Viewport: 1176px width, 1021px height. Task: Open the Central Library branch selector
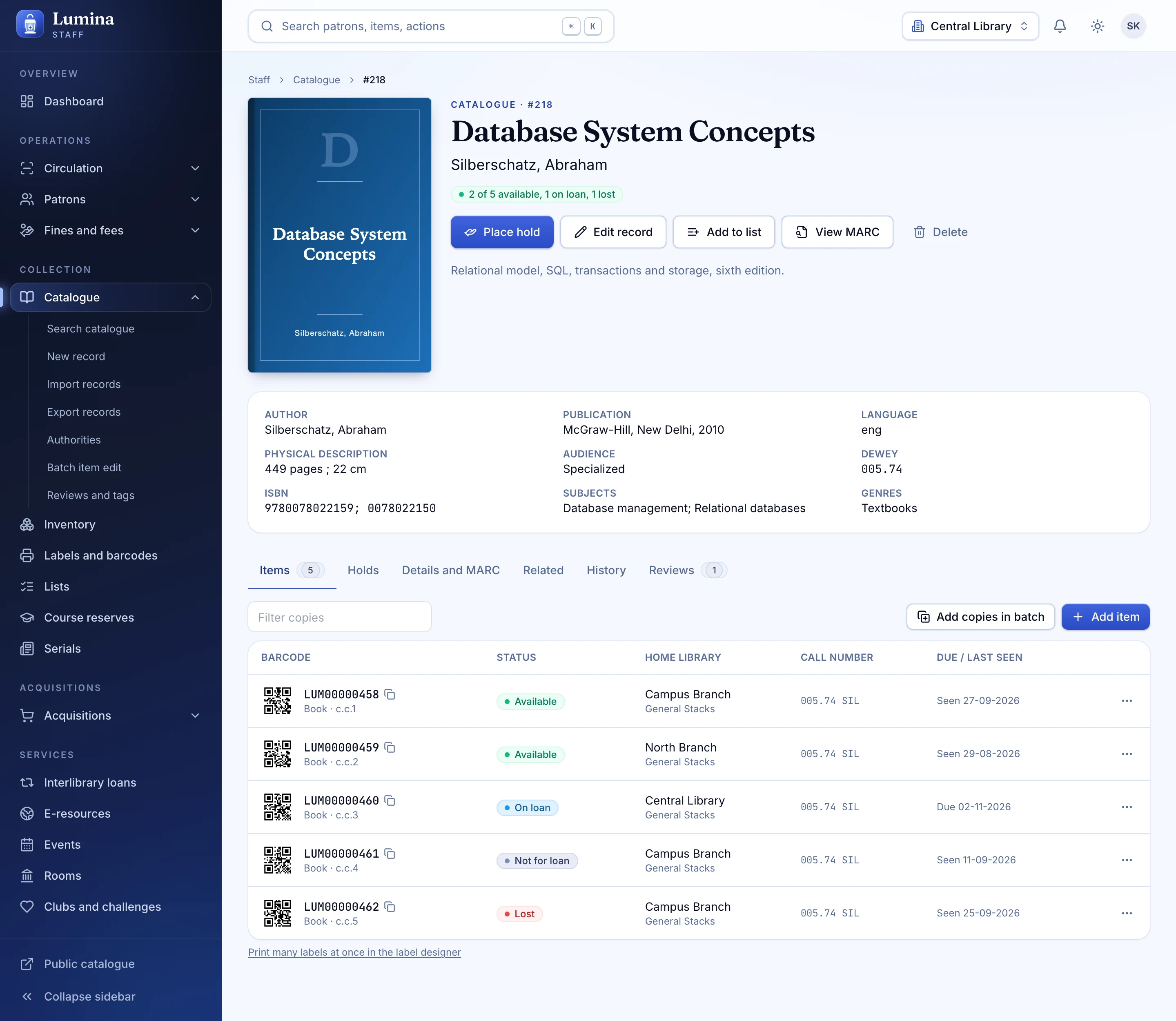point(970,26)
